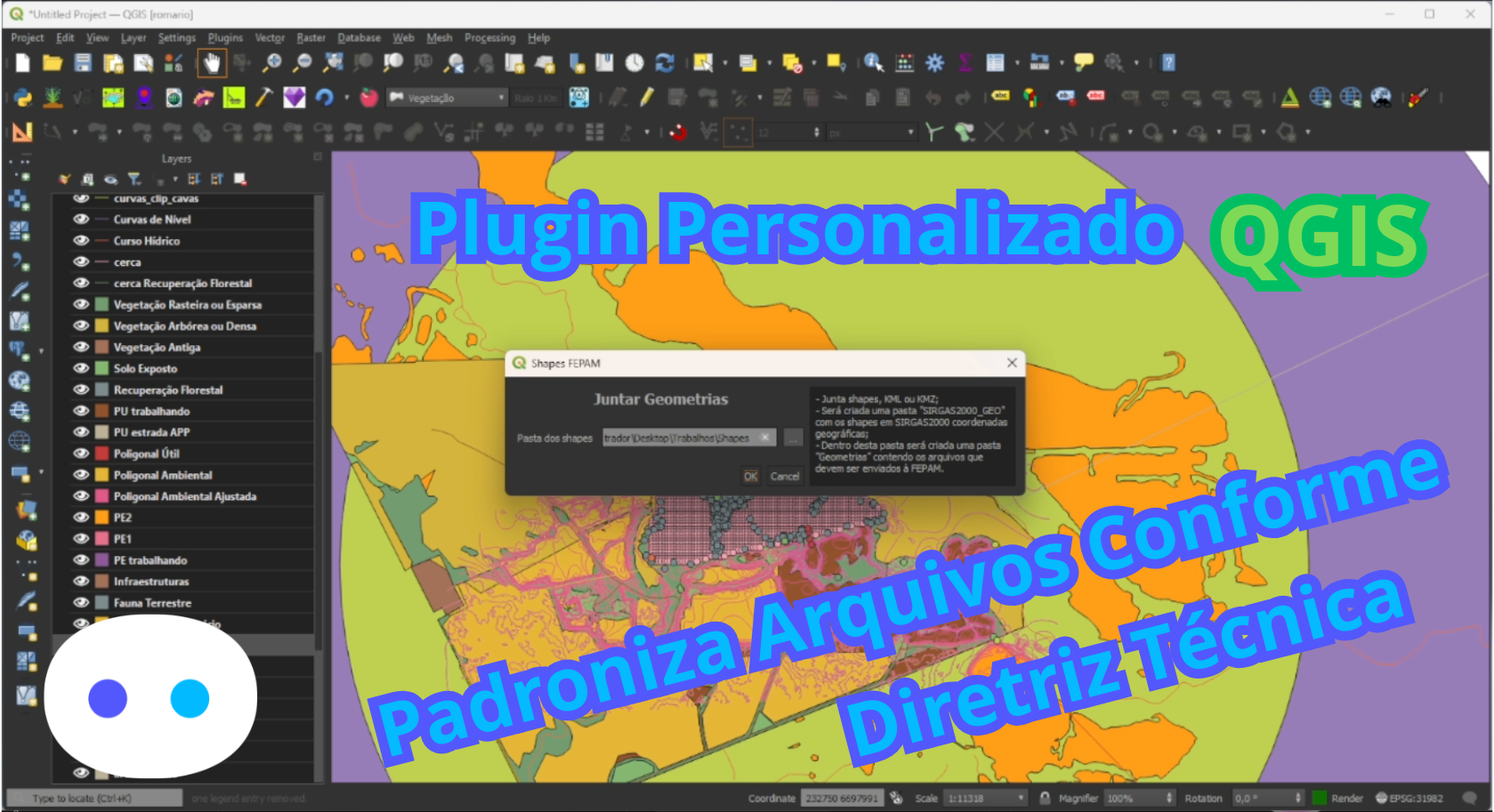Select the Pan Map hand tool
This screenshot has width=1494, height=812.
[x=212, y=63]
